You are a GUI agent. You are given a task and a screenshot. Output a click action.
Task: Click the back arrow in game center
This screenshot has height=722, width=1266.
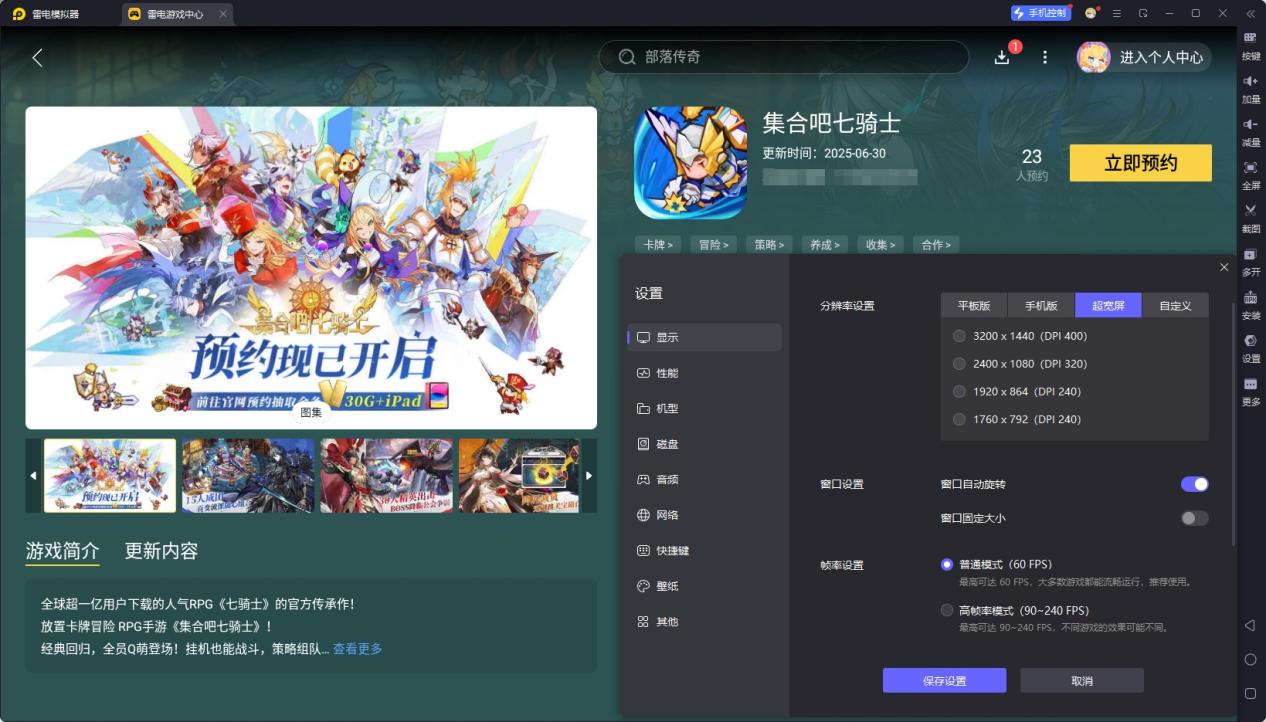tap(37, 58)
